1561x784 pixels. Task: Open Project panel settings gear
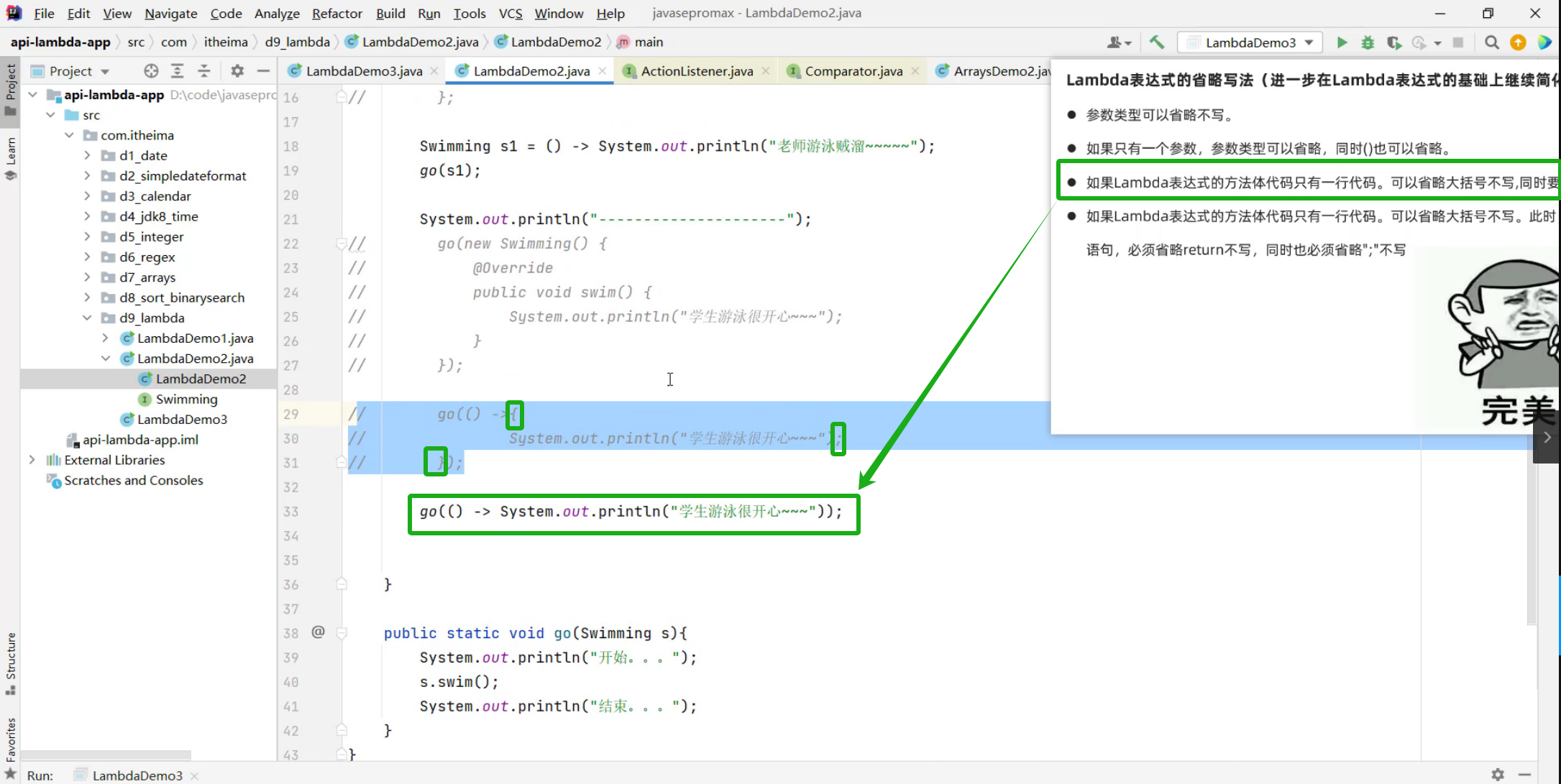pyautogui.click(x=237, y=70)
